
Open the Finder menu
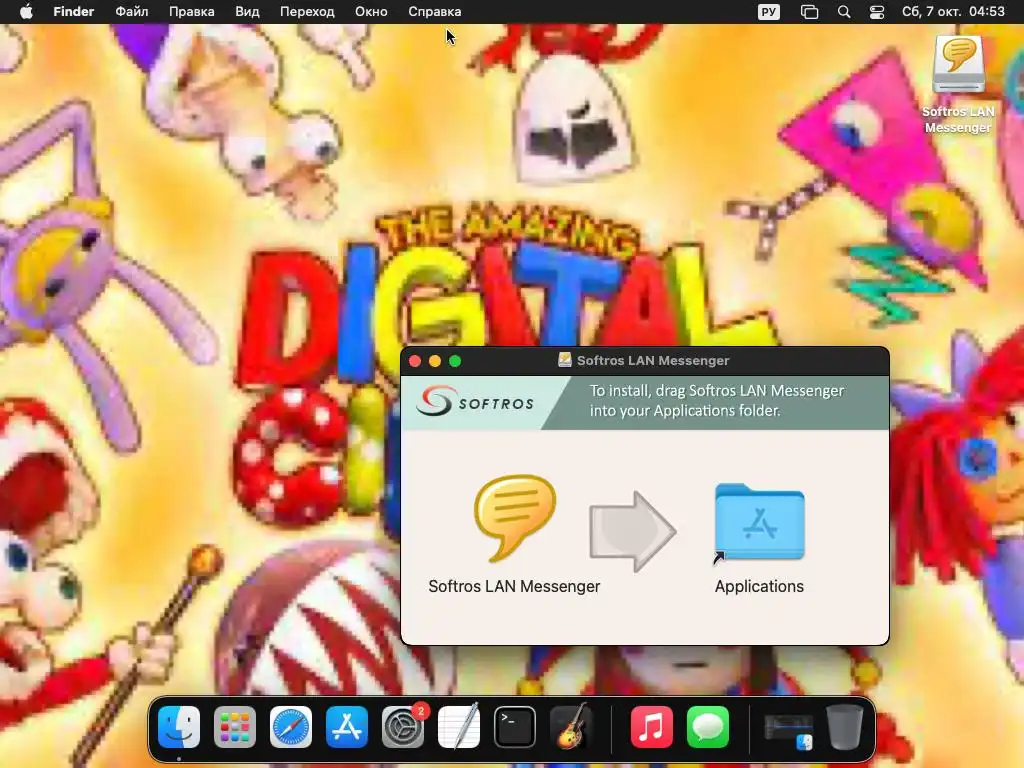click(73, 12)
